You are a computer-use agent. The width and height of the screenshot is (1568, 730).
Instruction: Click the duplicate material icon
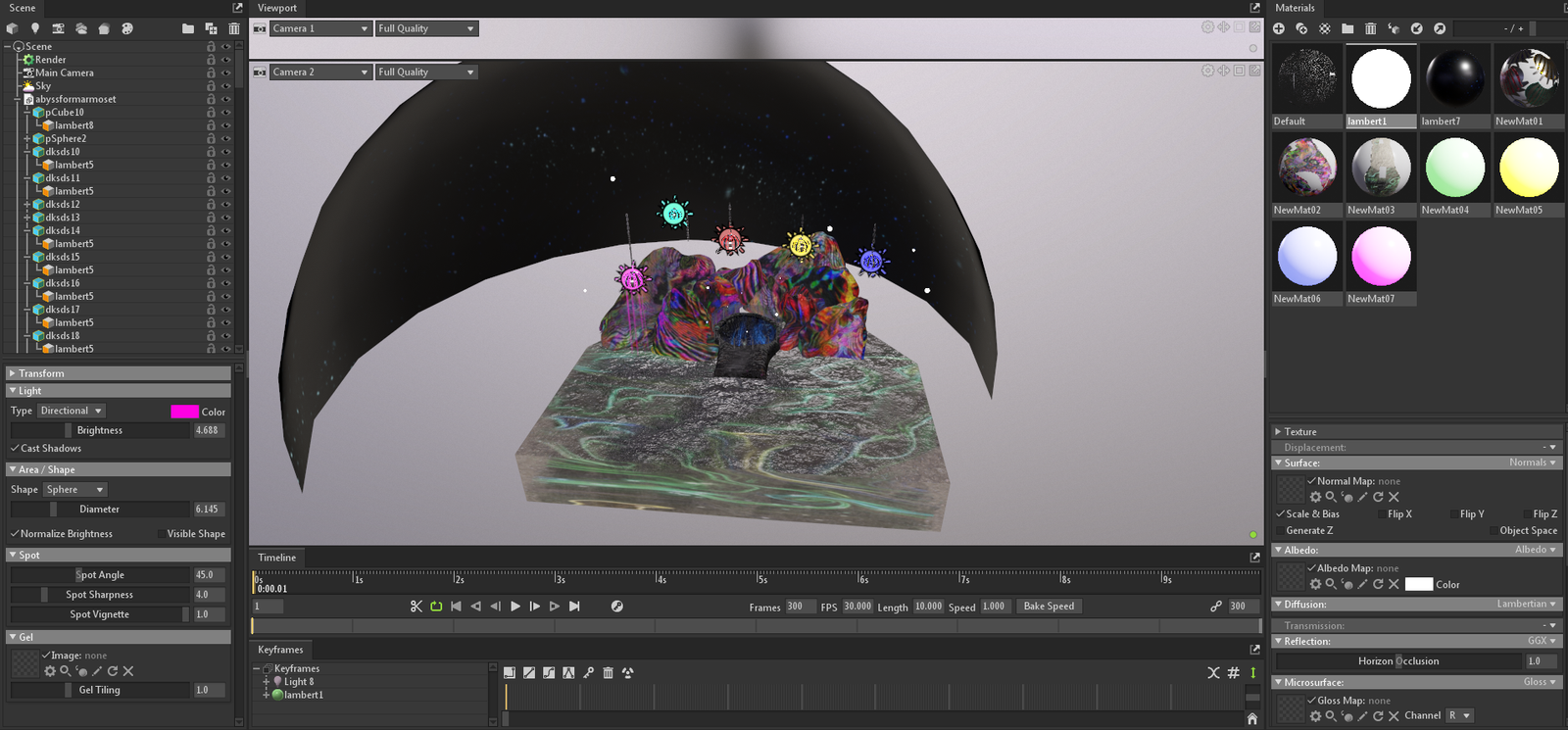(1301, 28)
